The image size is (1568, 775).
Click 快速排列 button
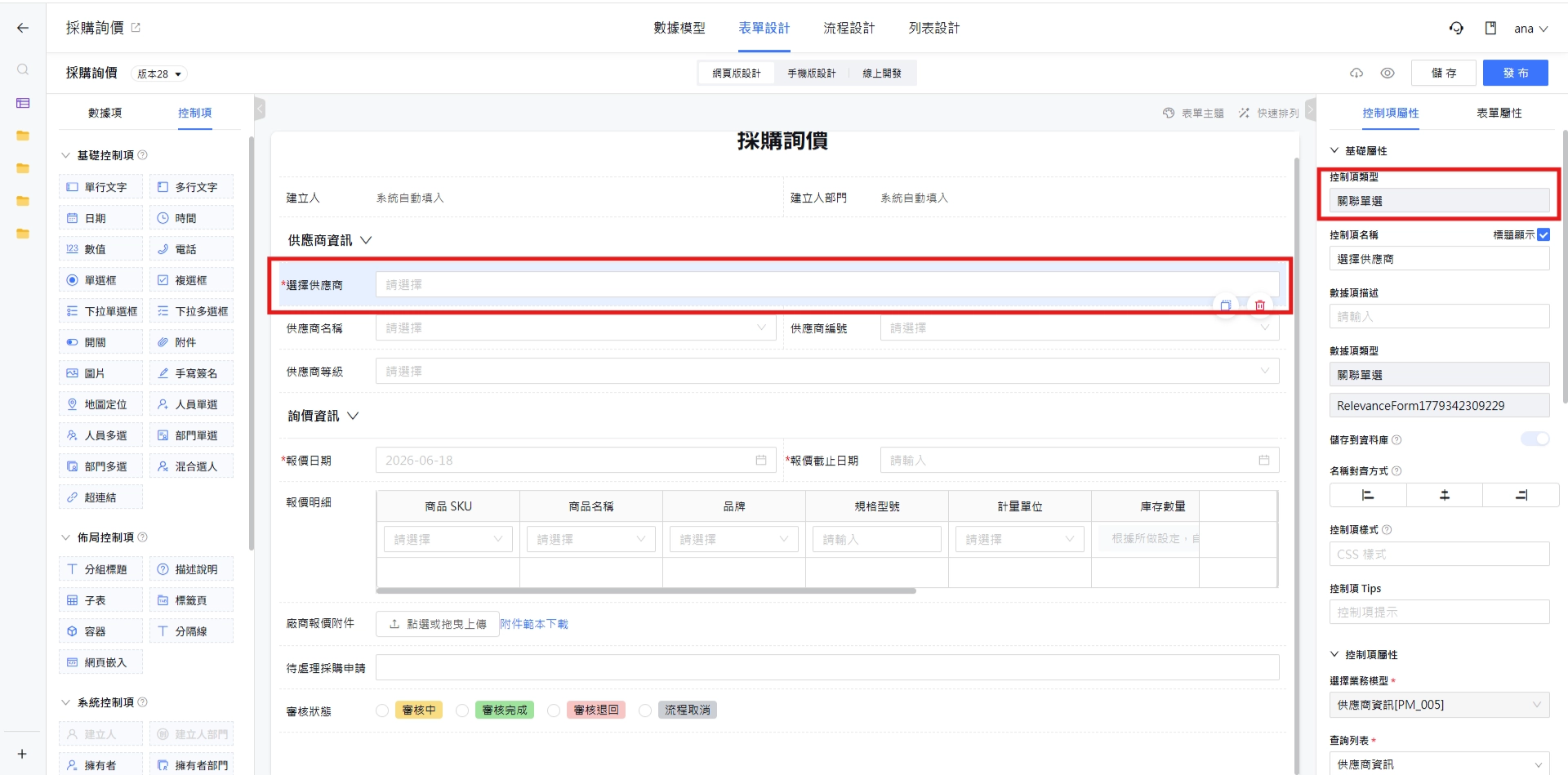[x=1268, y=114]
